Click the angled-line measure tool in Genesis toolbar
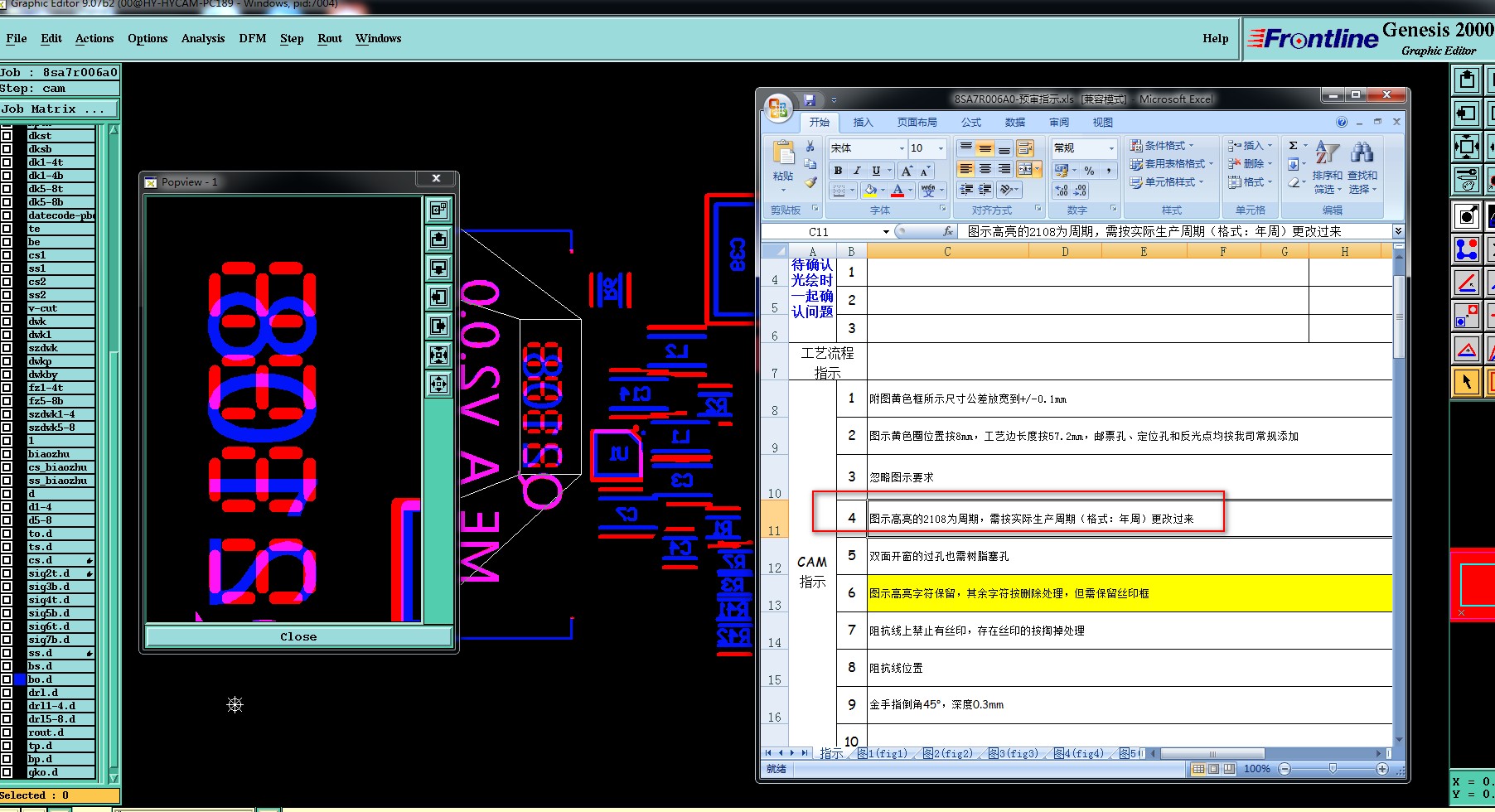 coord(1467,282)
